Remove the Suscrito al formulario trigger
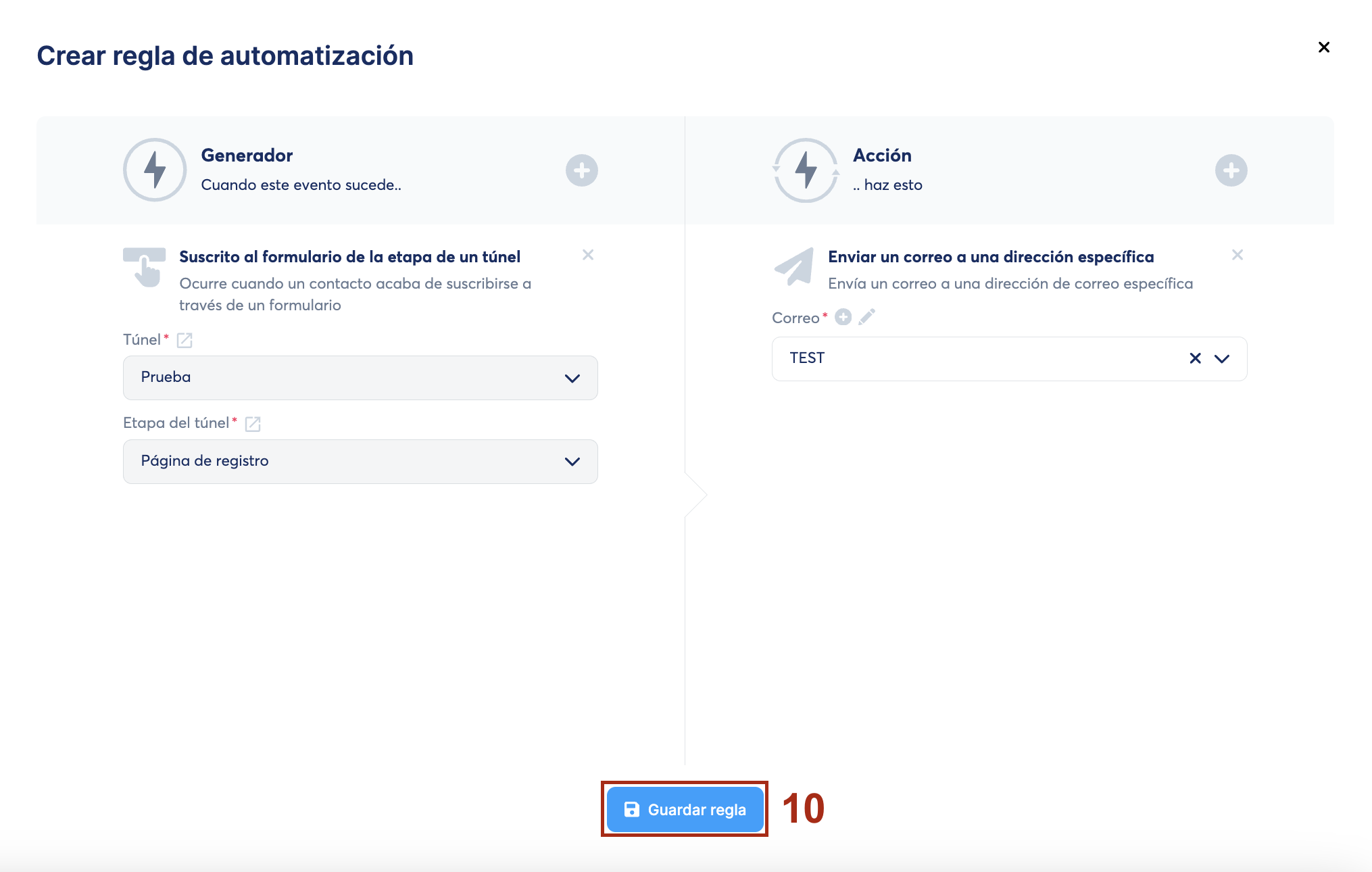1372x872 pixels. click(x=588, y=255)
